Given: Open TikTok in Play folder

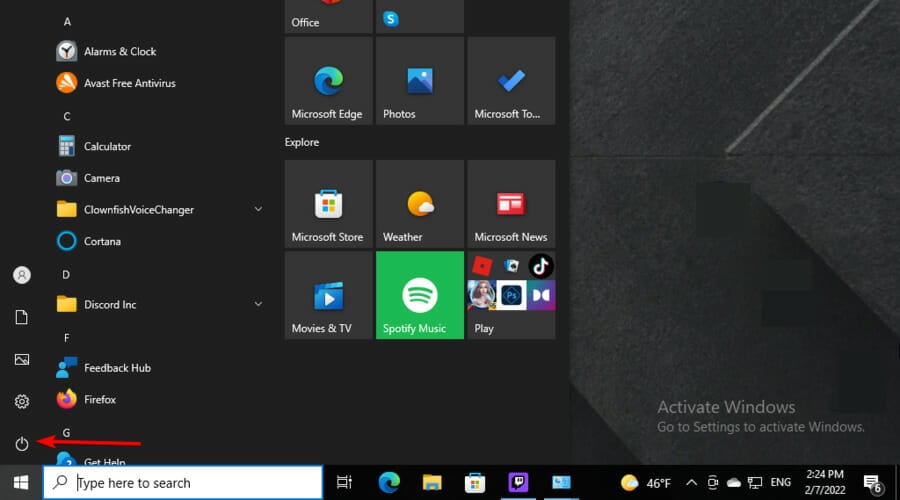Looking at the screenshot, I should pyautogui.click(x=541, y=266).
